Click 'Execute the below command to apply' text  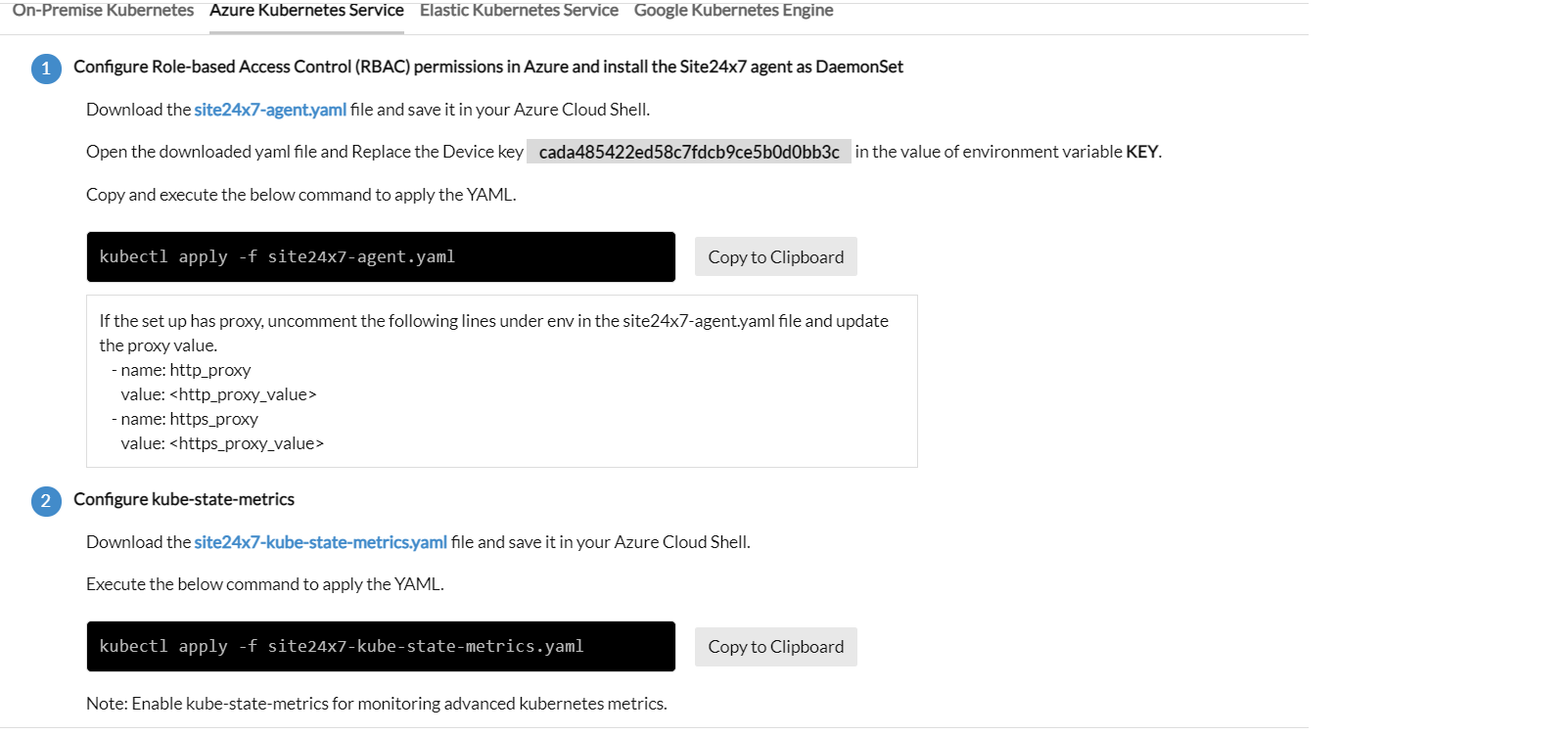(x=265, y=584)
